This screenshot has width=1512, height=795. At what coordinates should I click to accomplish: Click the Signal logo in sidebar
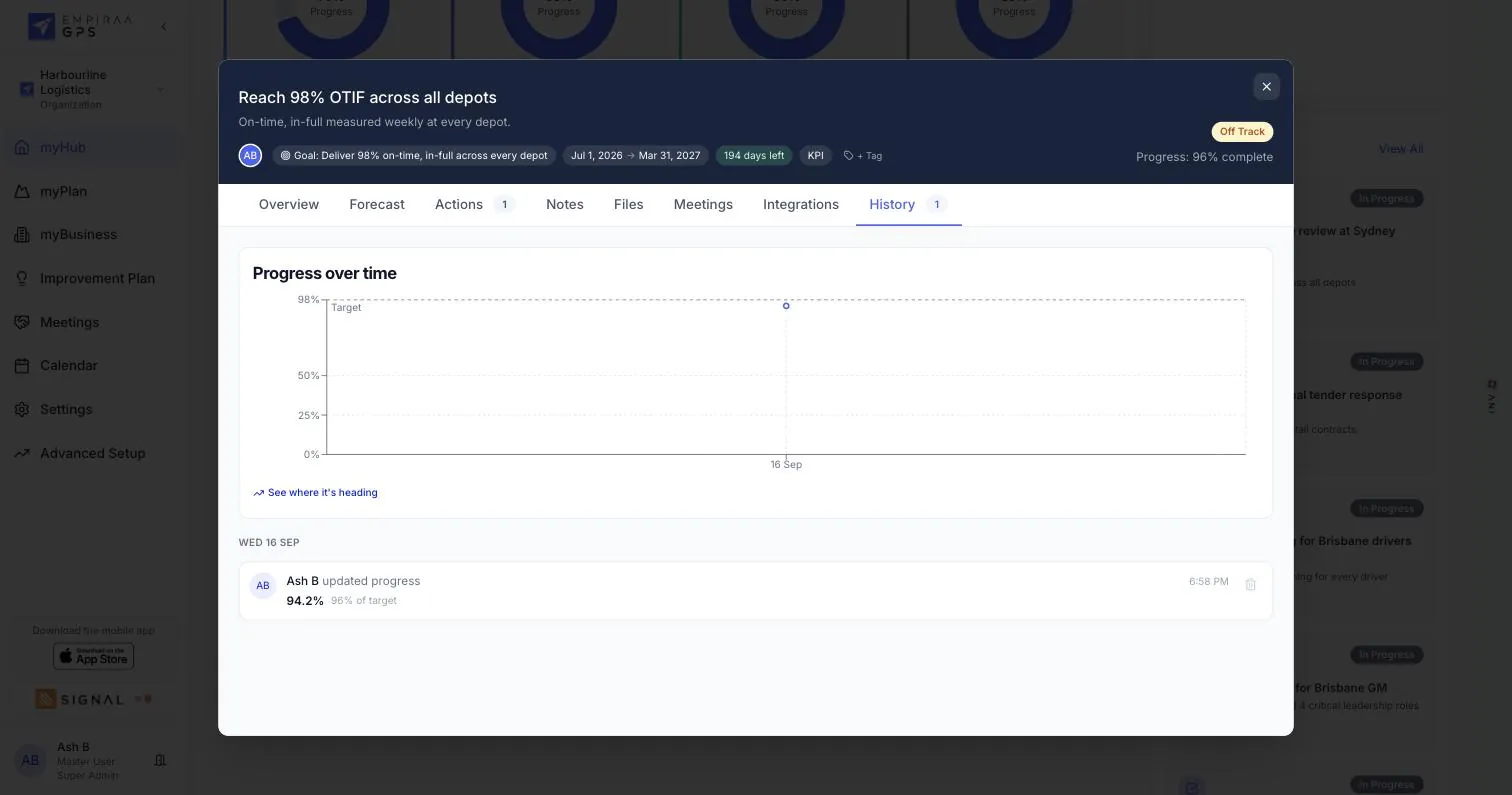[94, 699]
